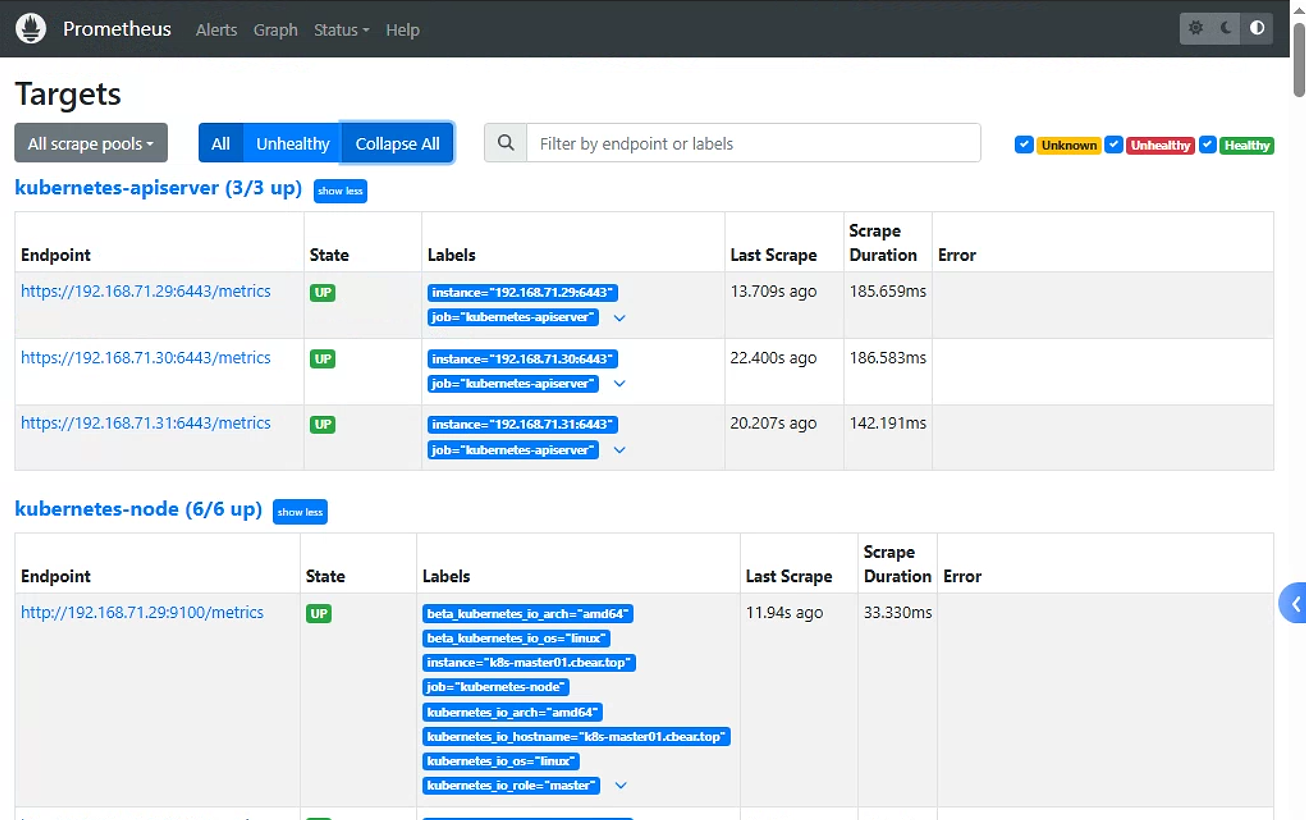1306x820 pixels.
Task: Click the Unknown yellow badge
Action: click(x=1068, y=145)
